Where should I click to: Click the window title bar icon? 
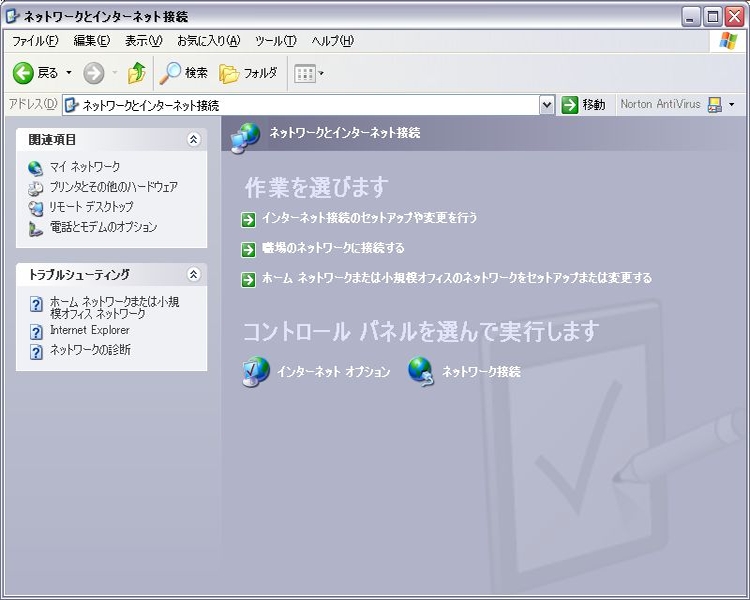[12, 17]
